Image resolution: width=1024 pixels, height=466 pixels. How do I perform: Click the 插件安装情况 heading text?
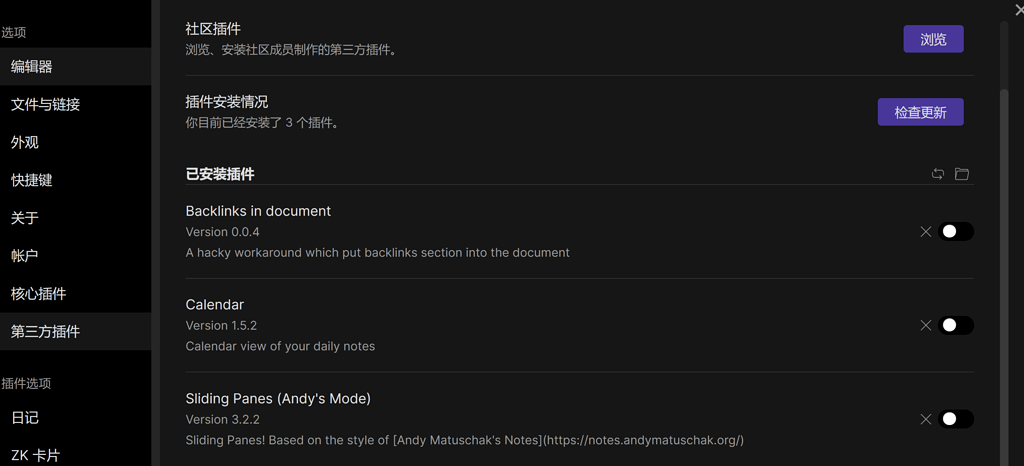[x=227, y=102]
